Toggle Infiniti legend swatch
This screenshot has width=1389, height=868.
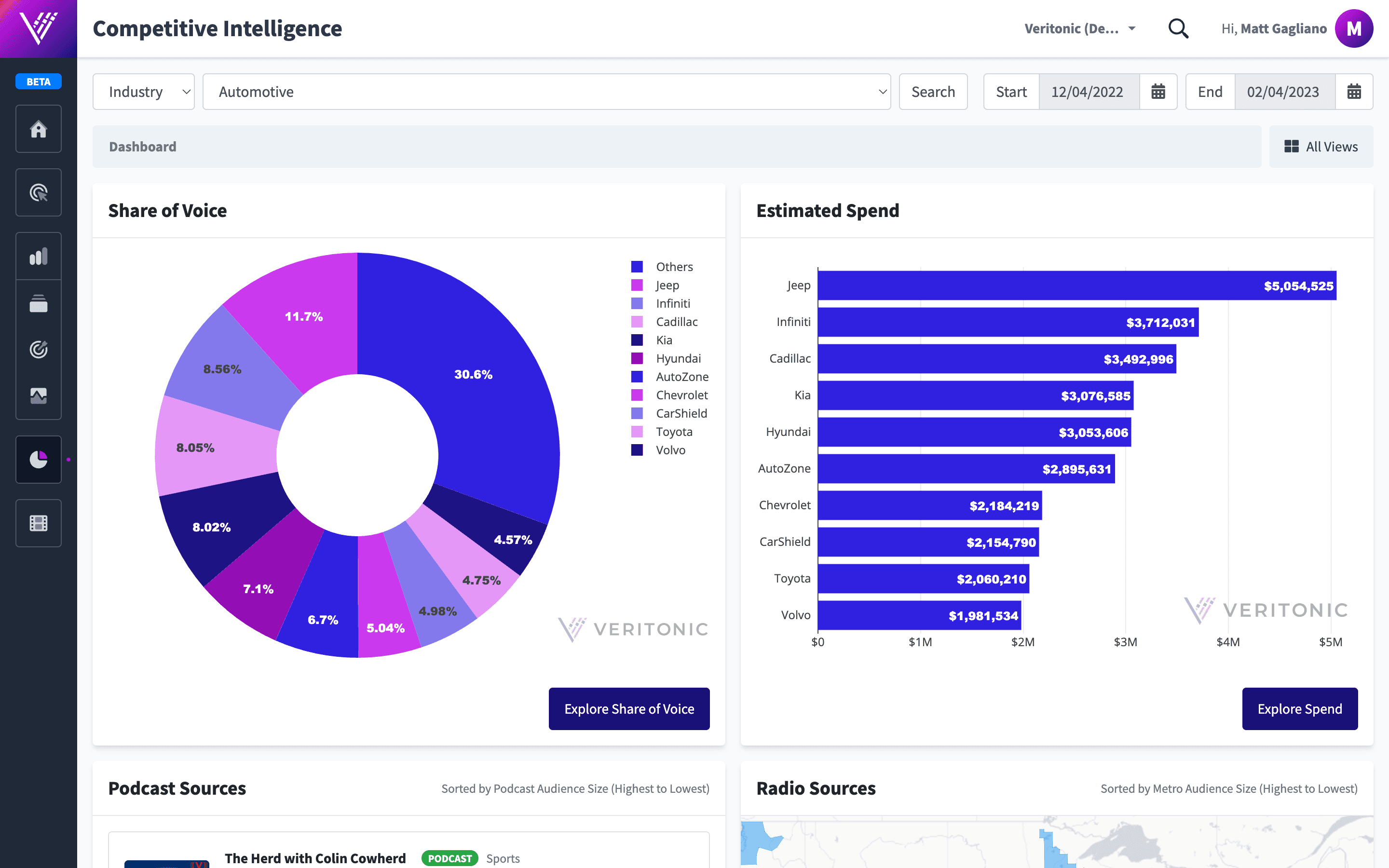[x=637, y=303]
